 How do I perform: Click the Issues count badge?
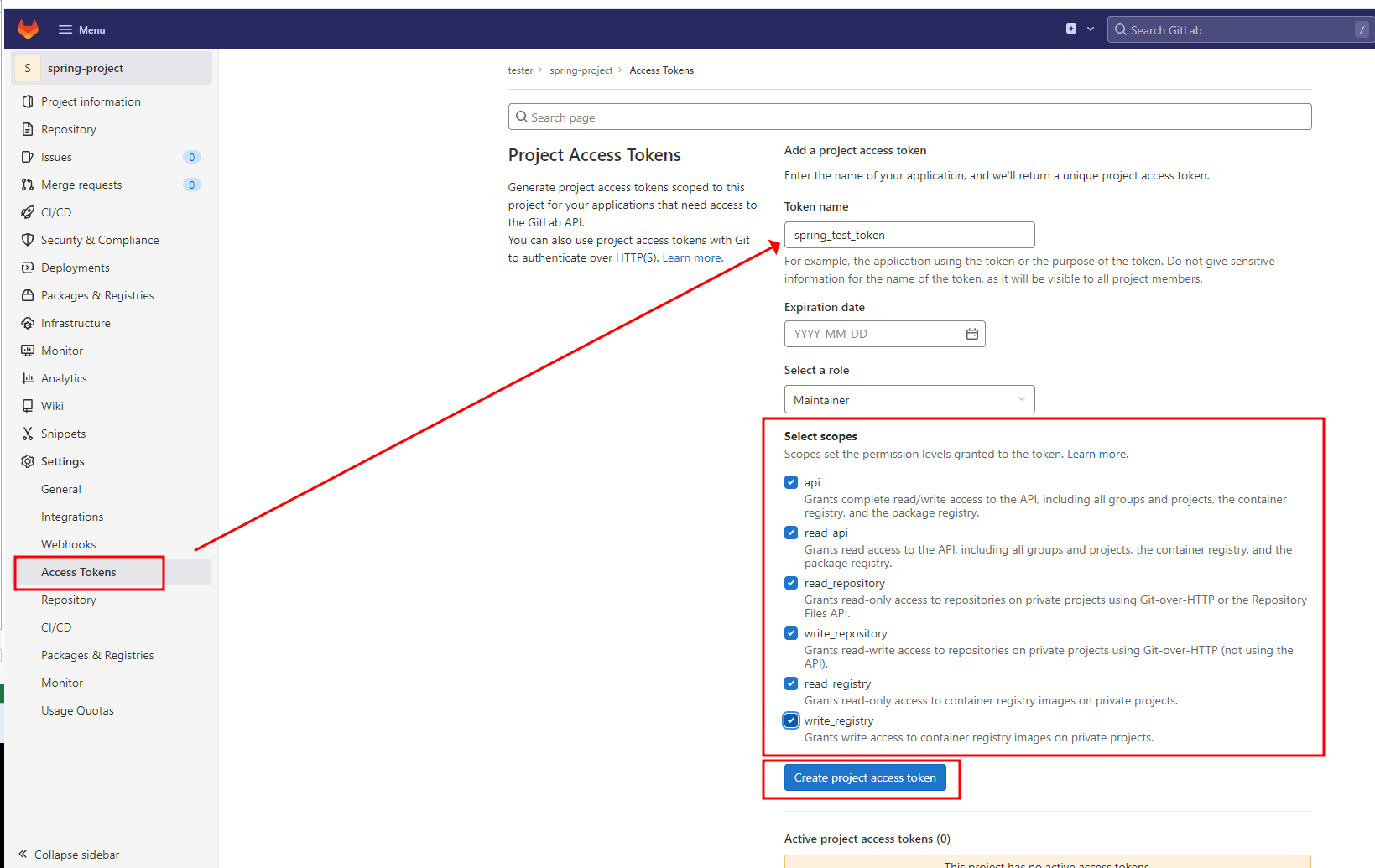192,157
